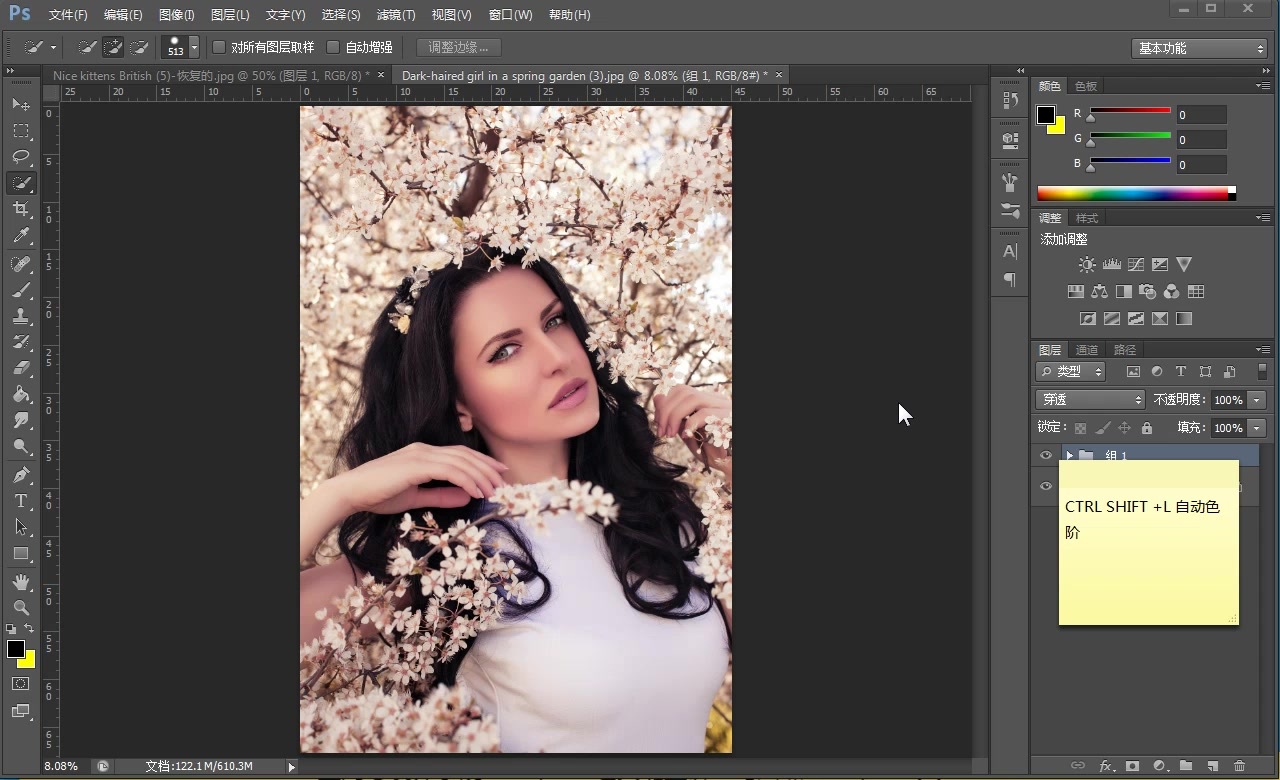
Task: Enable 对所有图层取样 checkbox
Action: pyautogui.click(x=219, y=47)
